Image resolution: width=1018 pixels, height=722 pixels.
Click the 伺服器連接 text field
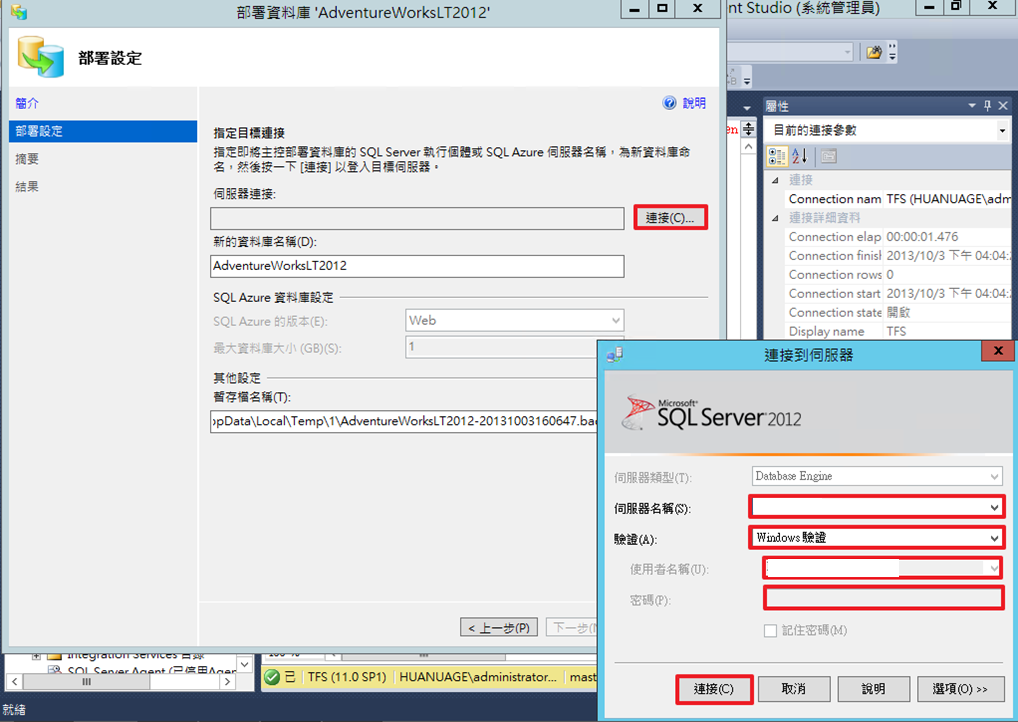[x=417, y=218]
